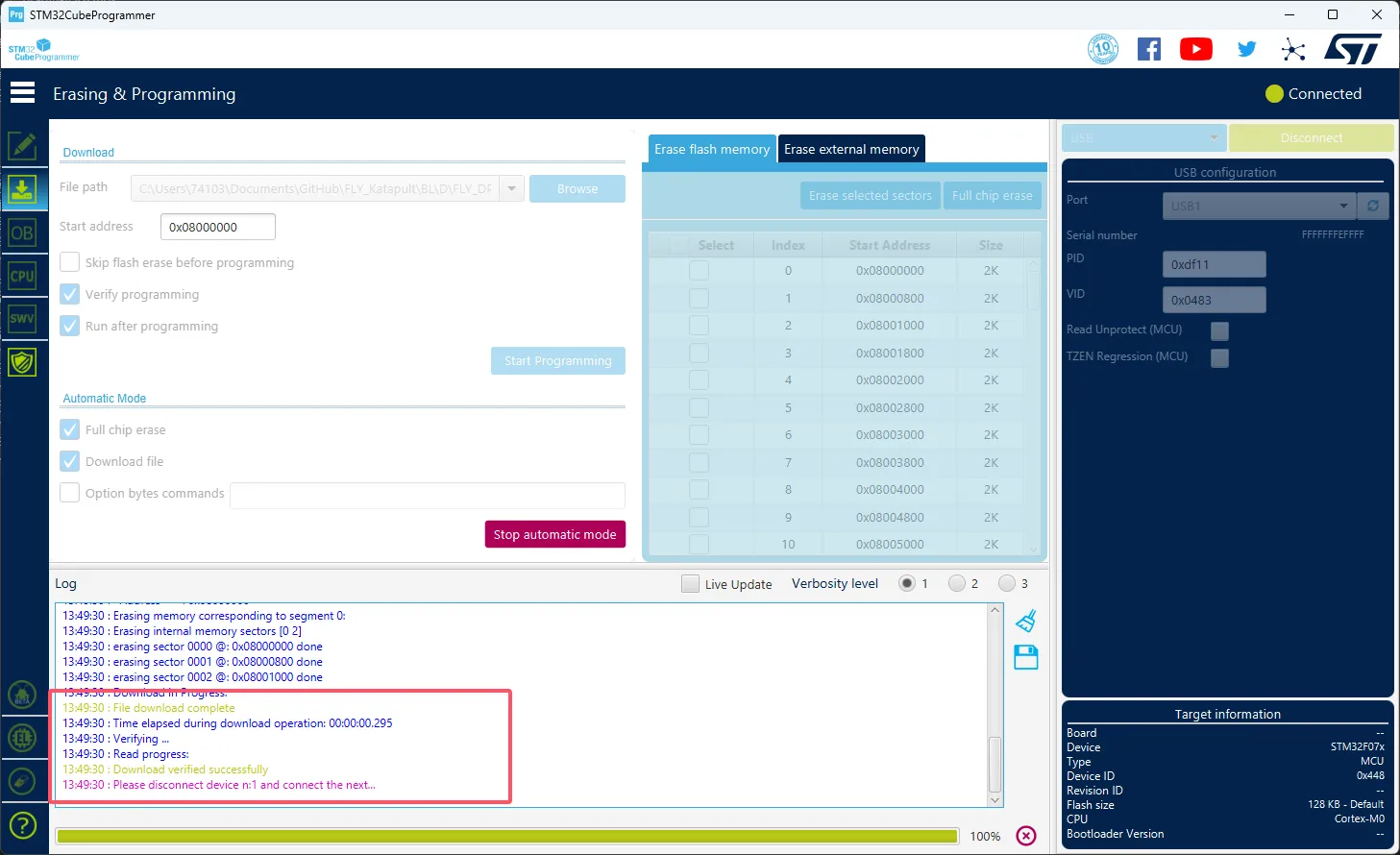Click the Start address input field
This screenshot has width=1400, height=855.
click(218, 228)
